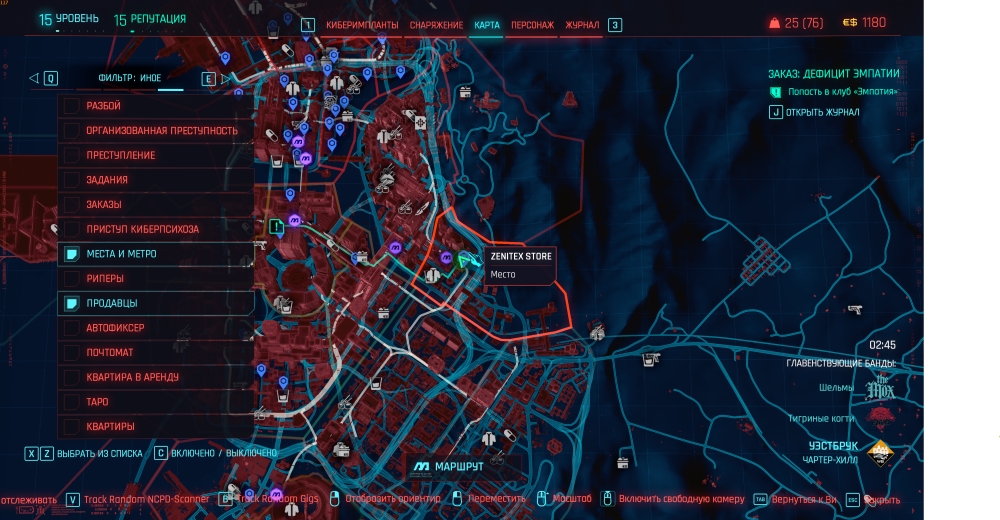Click the 3 key hint right of tabs
1000x520 pixels.
pos(615,25)
